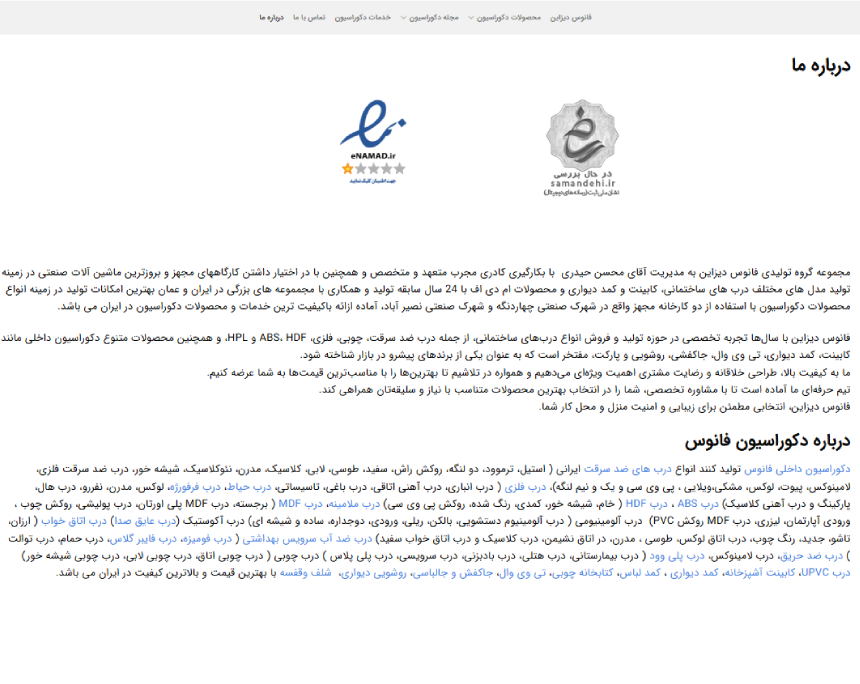860x684 pixels.
Task: Open the تماس با ما page
Action: (309, 18)
